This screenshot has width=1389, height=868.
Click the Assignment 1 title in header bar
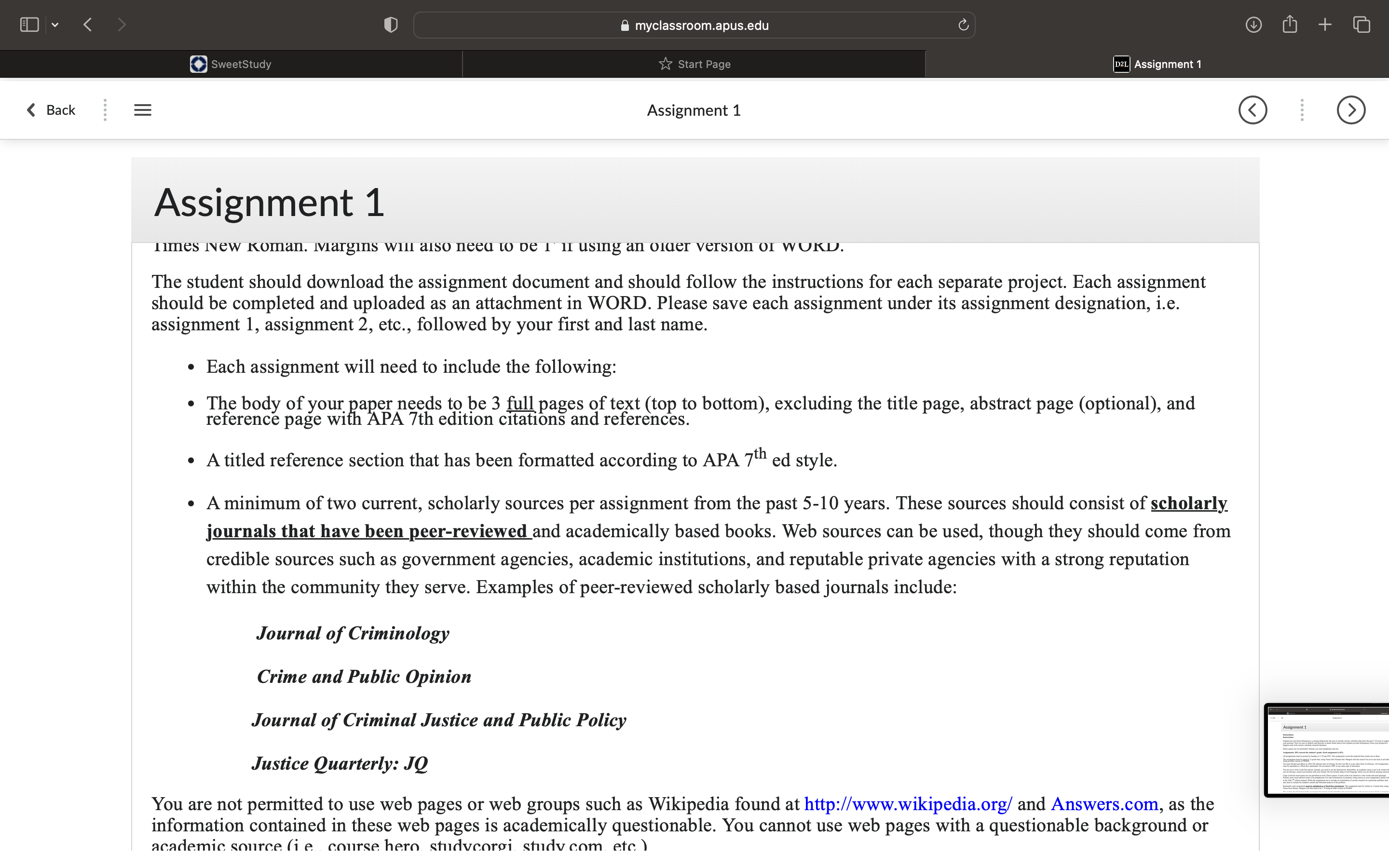[x=694, y=110]
